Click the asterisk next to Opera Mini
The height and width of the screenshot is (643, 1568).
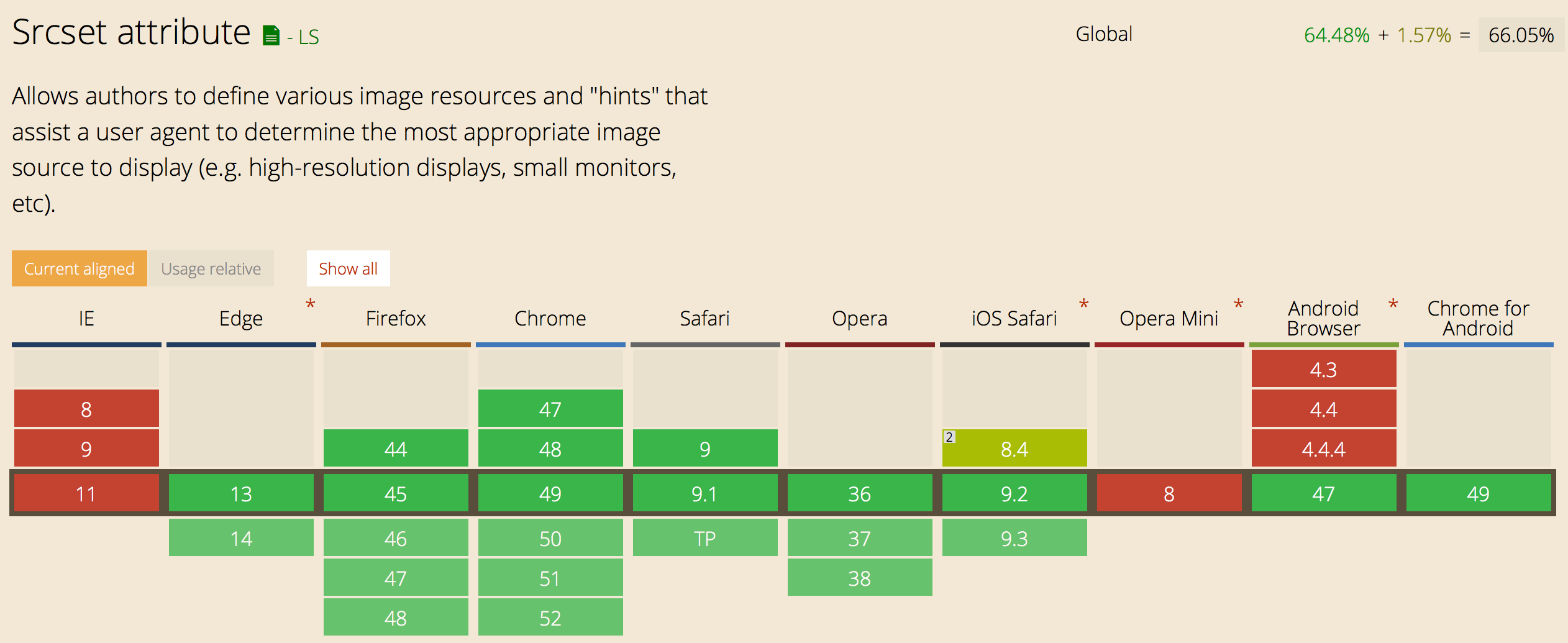pos(1239,304)
